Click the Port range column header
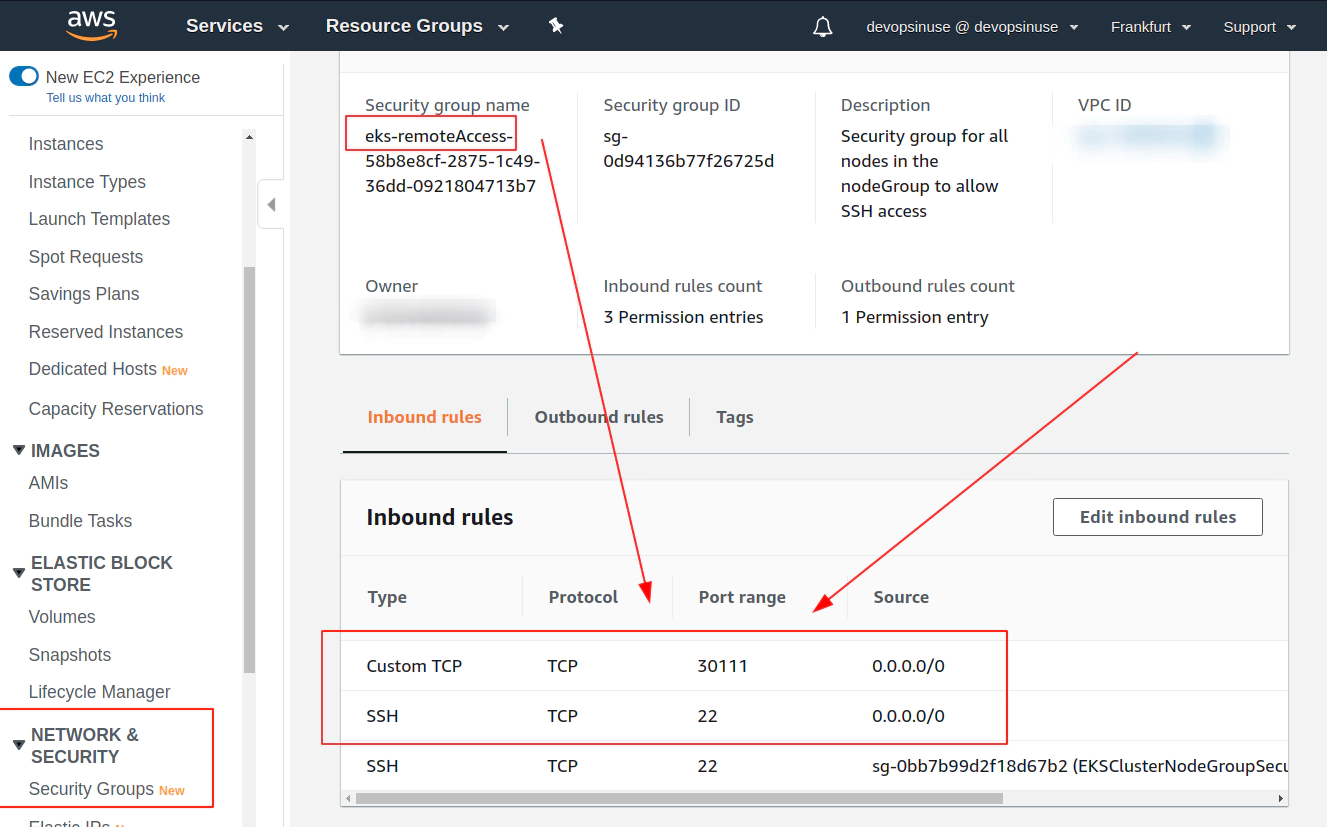Image resolution: width=1327 pixels, height=827 pixels. (742, 597)
